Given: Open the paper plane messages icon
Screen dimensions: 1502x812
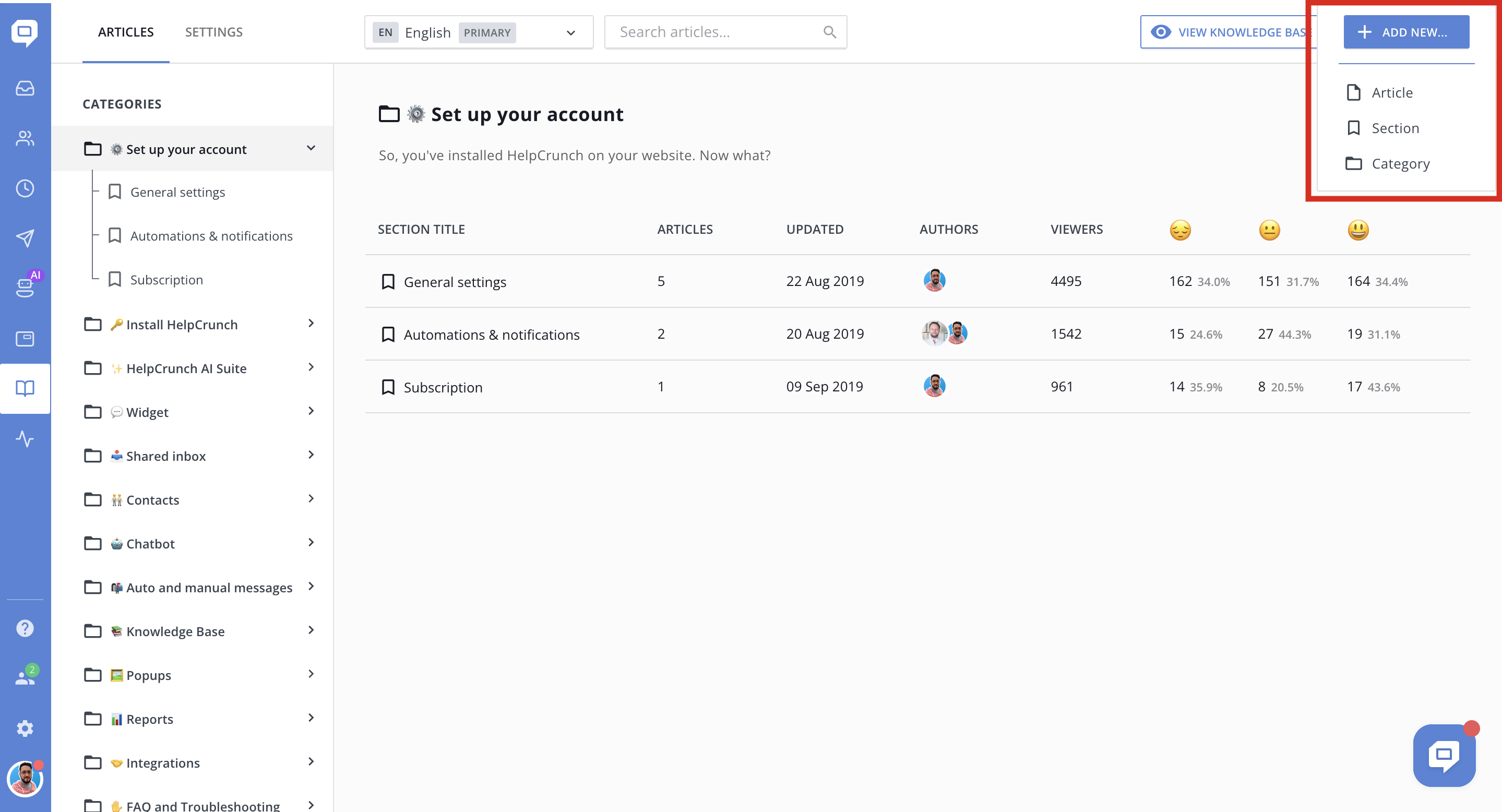Looking at the screenshot, I should [x=25, y=238].
